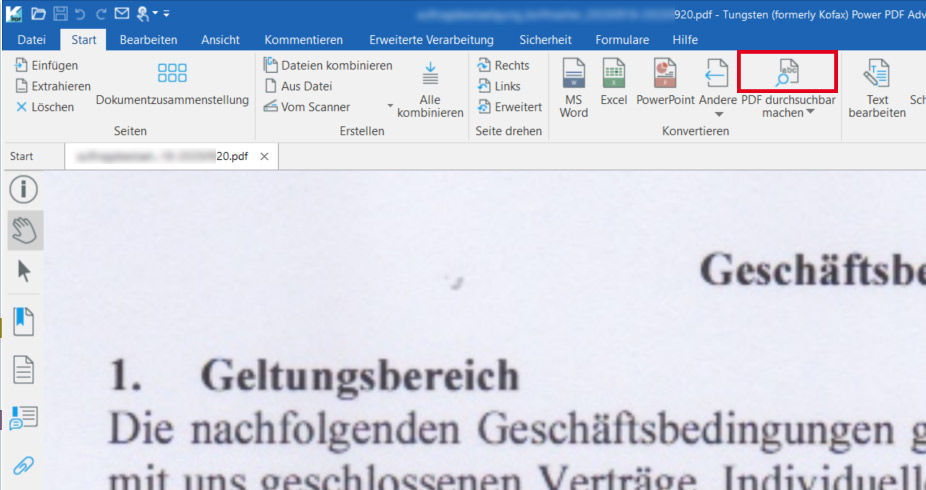Click the email envelope icon in title bar
Image resolution: width=926 pixels, height=490 pixels.
[122, 13]
